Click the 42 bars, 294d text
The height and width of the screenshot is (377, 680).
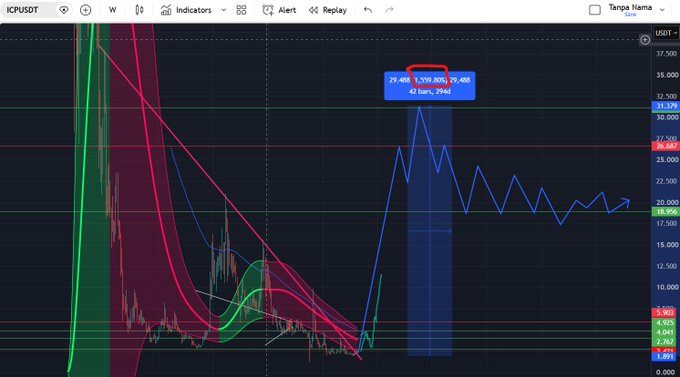click(x=429, y=92)
